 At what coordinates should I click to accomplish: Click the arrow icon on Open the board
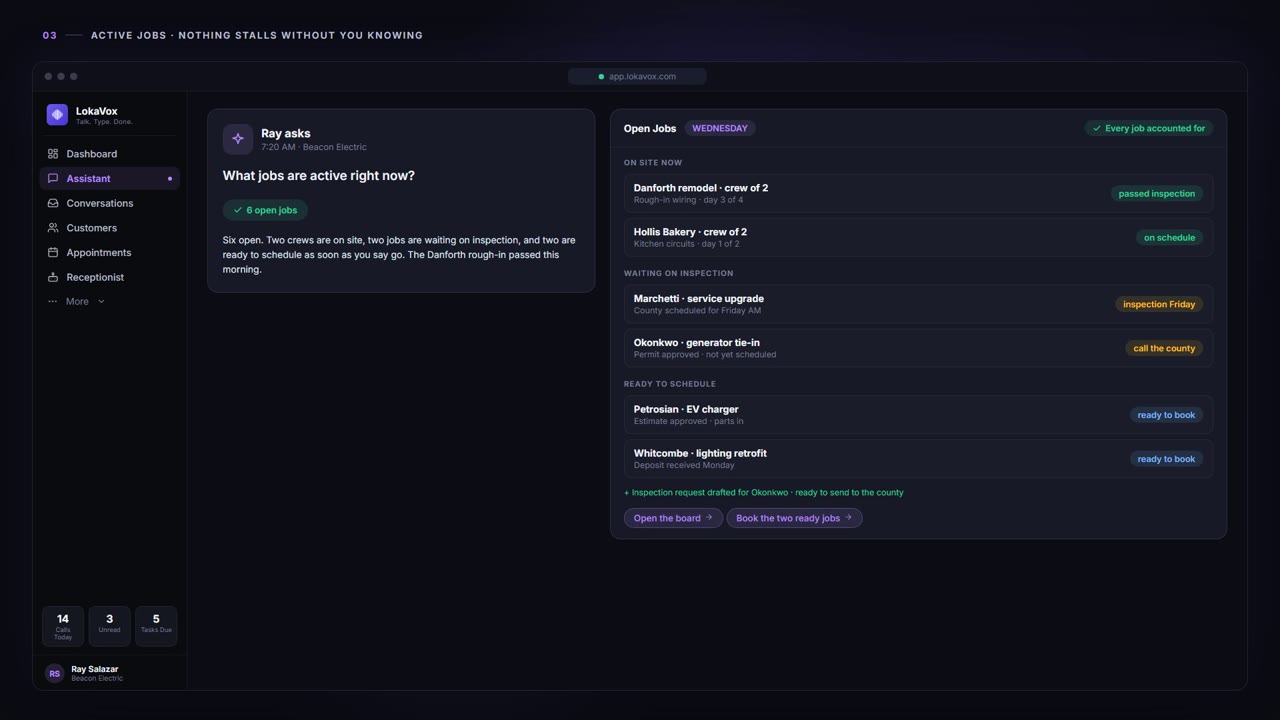point(709,518)
